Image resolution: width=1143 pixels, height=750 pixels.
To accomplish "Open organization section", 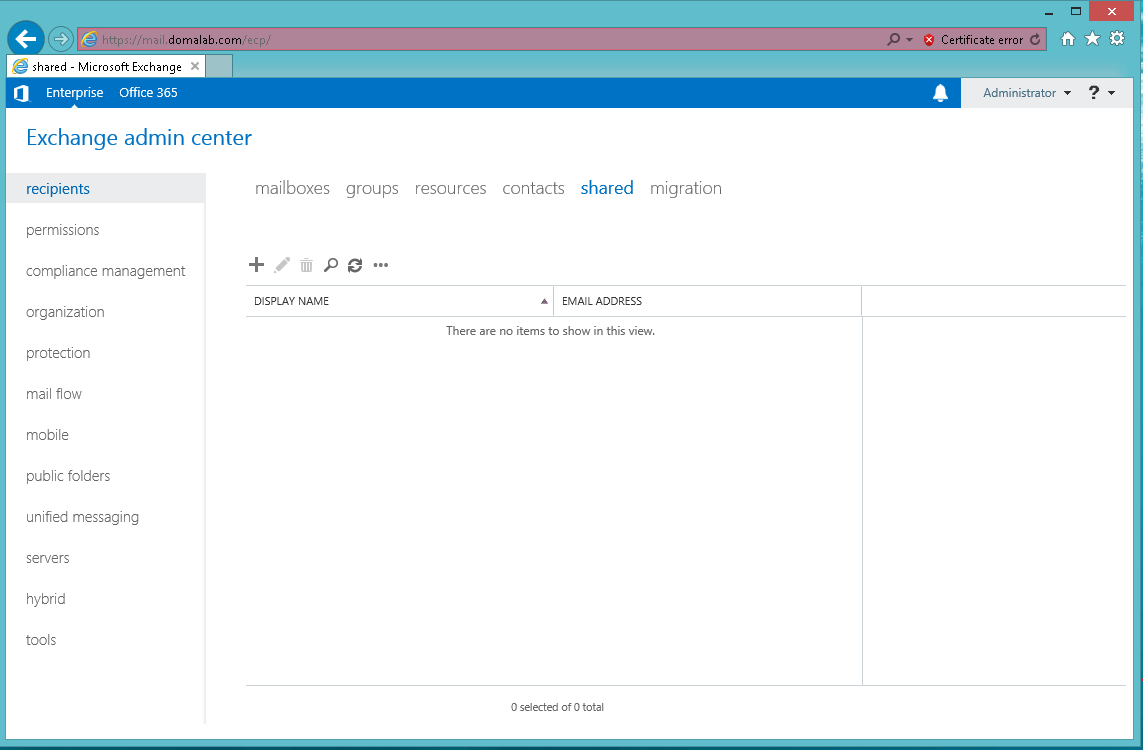I will pos(66,312).
